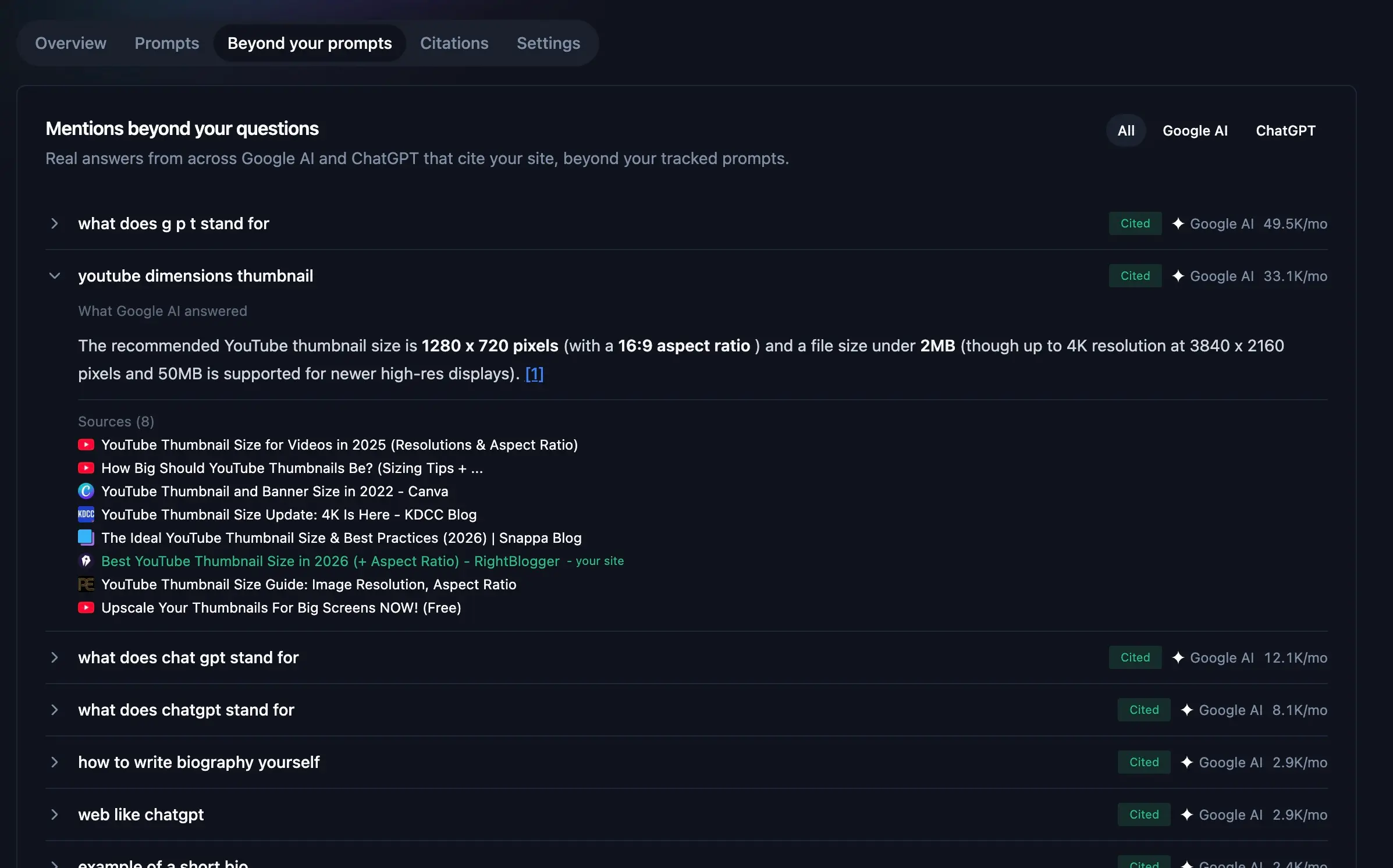Click the PE favicon beside Size Guide source
The image size is (1393, 868).
pyautogui.click(x=86, y=584)
